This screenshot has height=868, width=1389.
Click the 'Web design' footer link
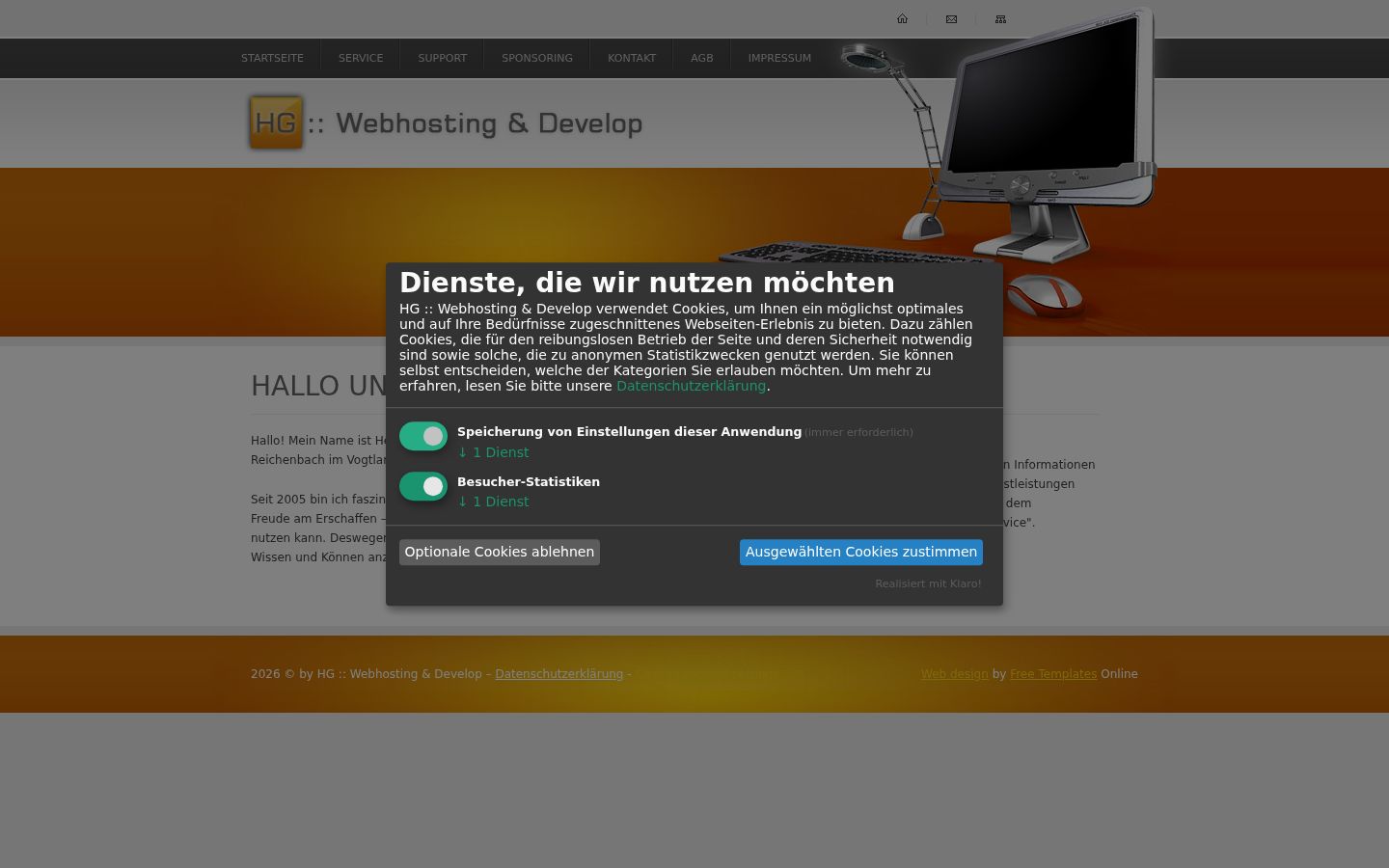(954, 674)
